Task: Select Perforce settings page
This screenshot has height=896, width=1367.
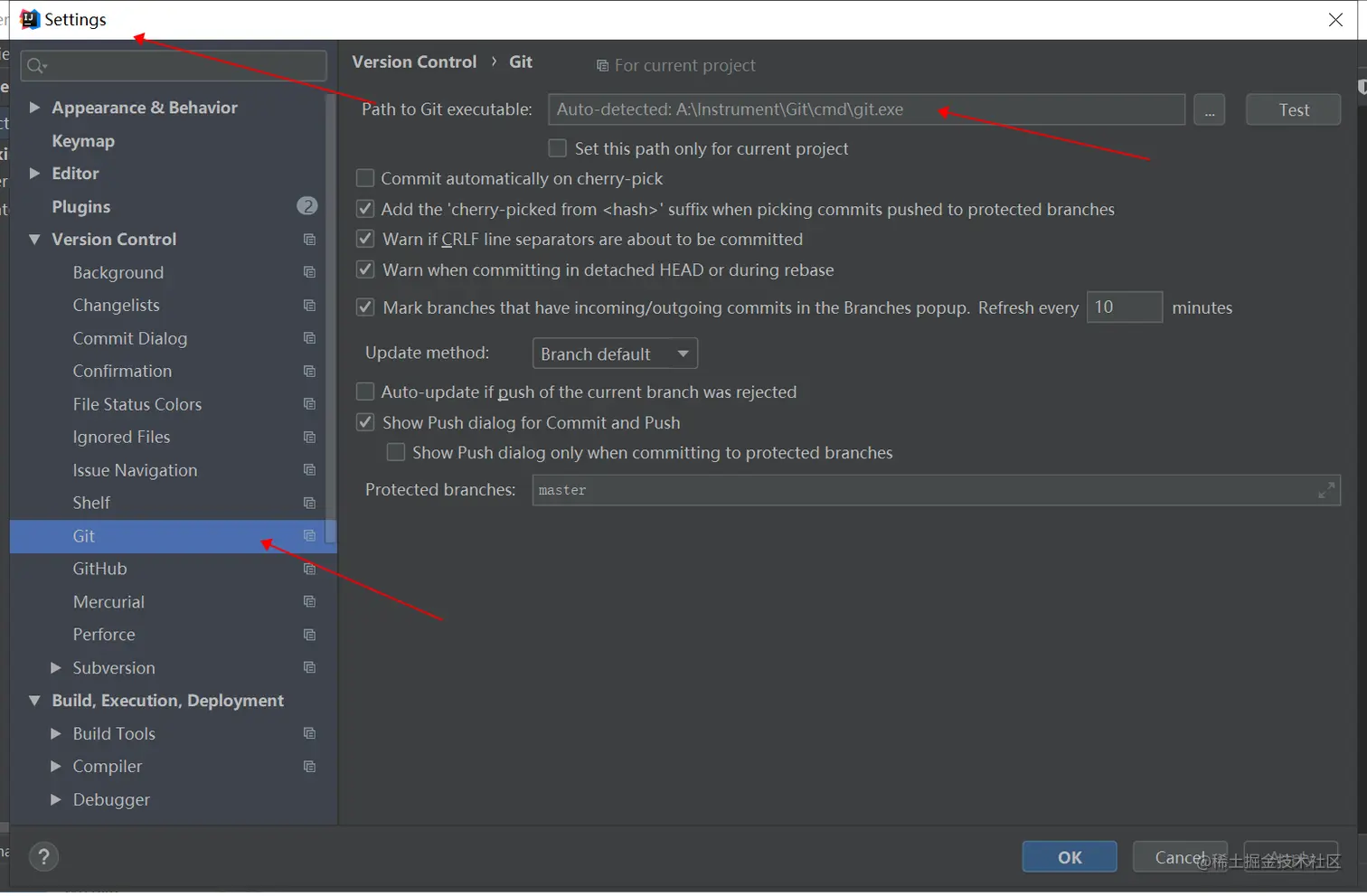Action: [104, 635]
